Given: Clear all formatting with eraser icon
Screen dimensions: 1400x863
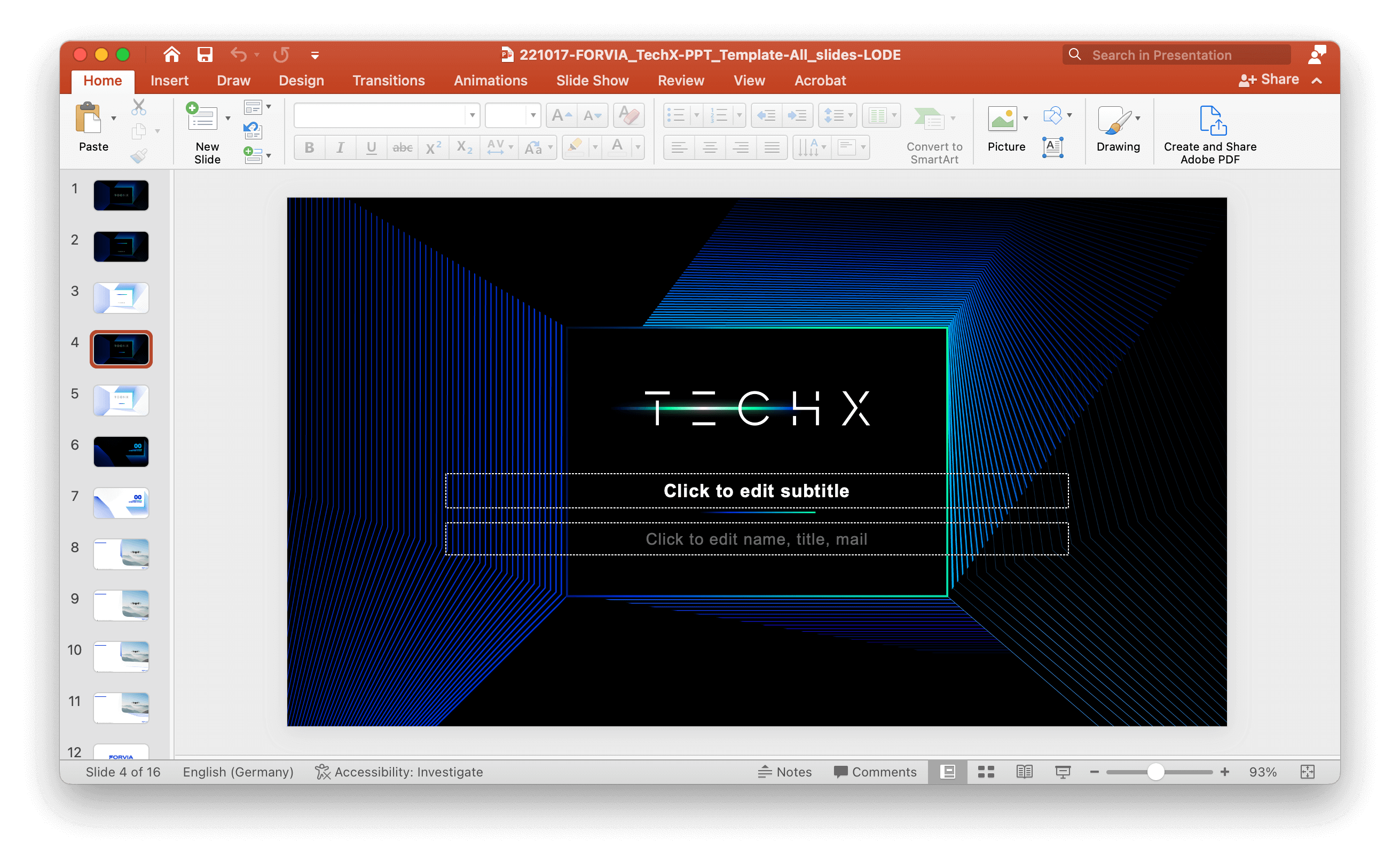Looking at the screenshot, I should pos(628,116).
